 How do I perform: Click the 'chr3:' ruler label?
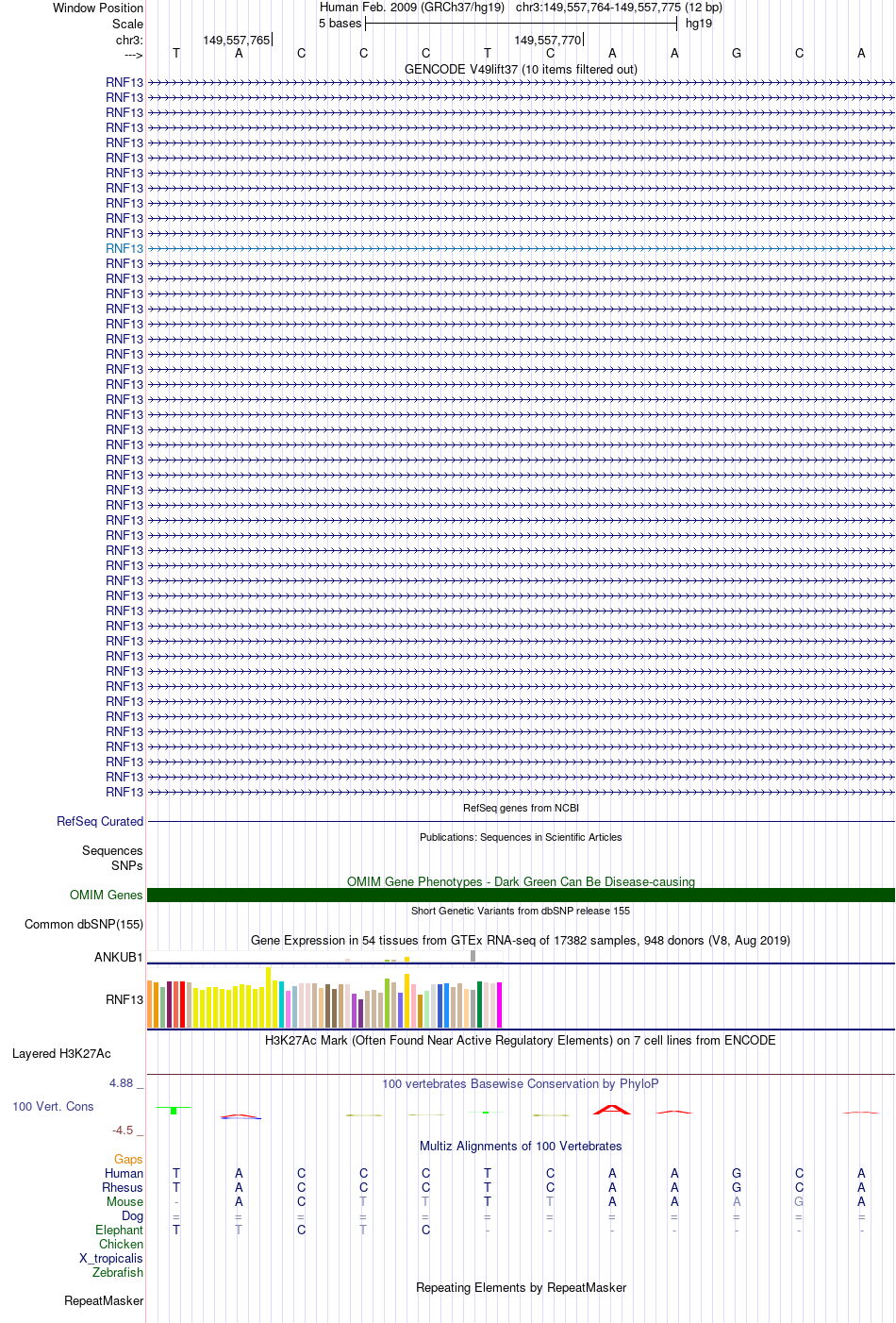click(129, 40)
